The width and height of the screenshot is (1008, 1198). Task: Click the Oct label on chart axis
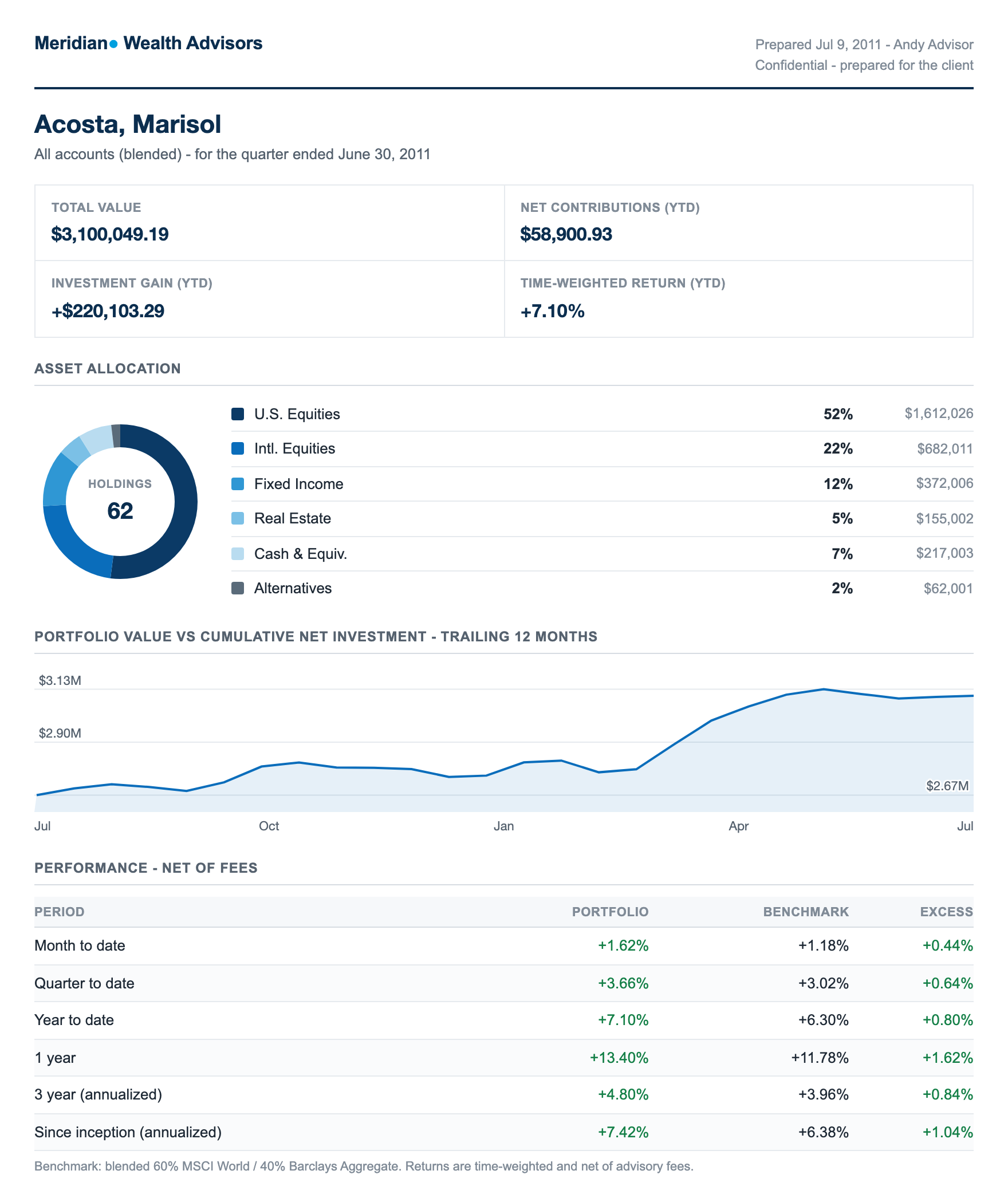pos(269,826)
